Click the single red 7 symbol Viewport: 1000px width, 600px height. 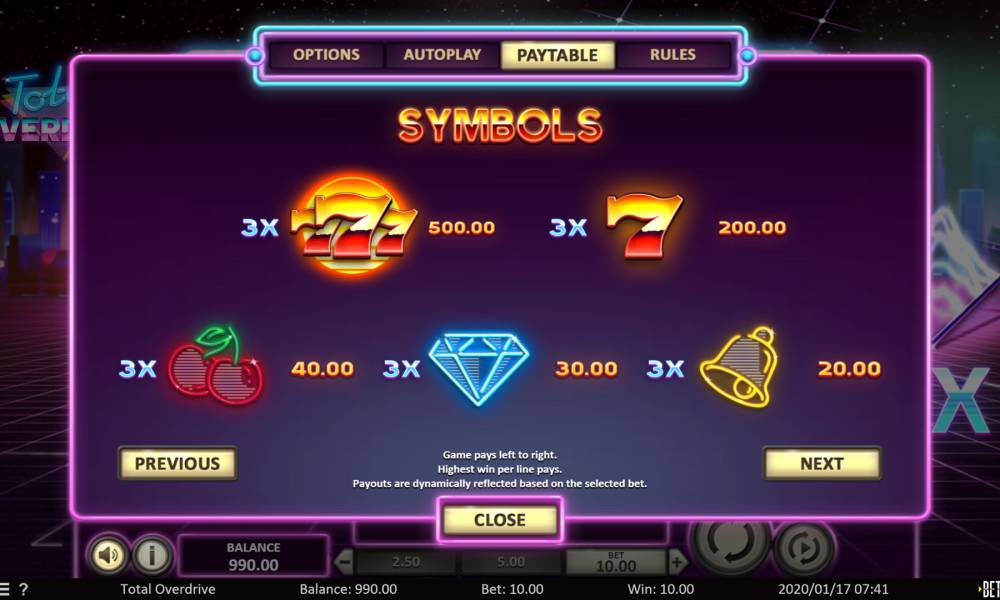(x=644, y=226)
